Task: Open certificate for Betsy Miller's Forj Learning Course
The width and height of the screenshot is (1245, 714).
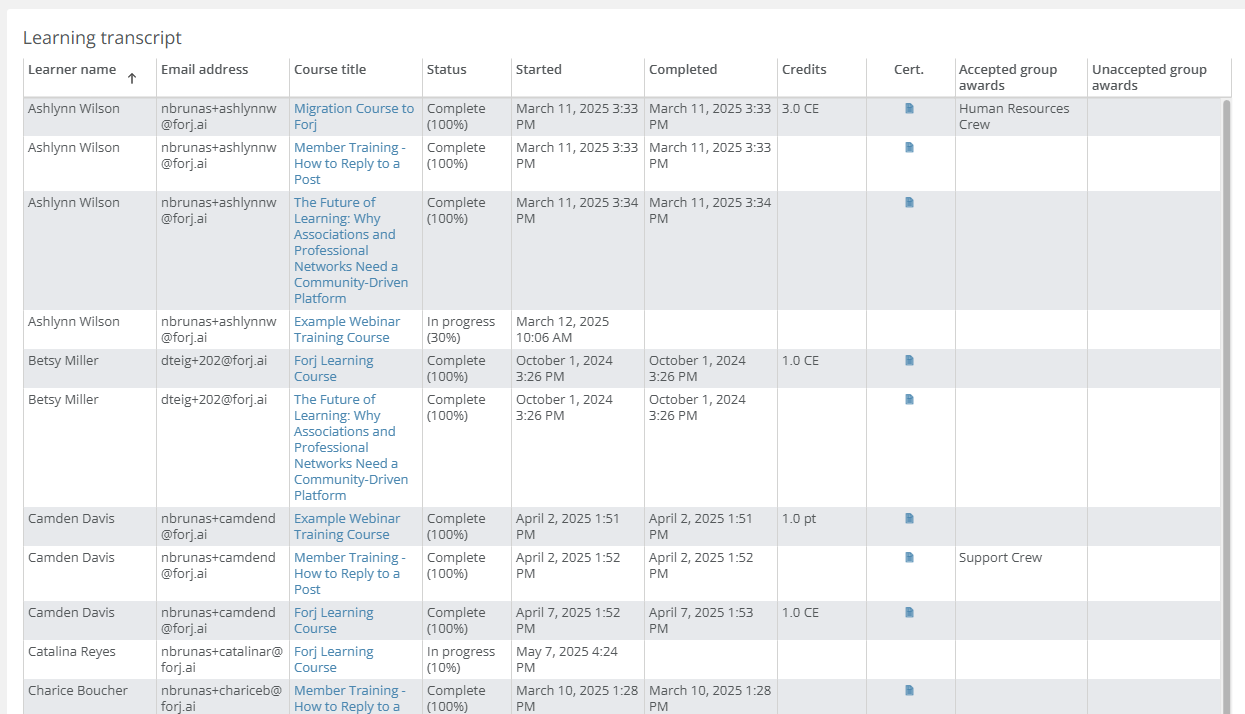Action: tap(910, 360)
